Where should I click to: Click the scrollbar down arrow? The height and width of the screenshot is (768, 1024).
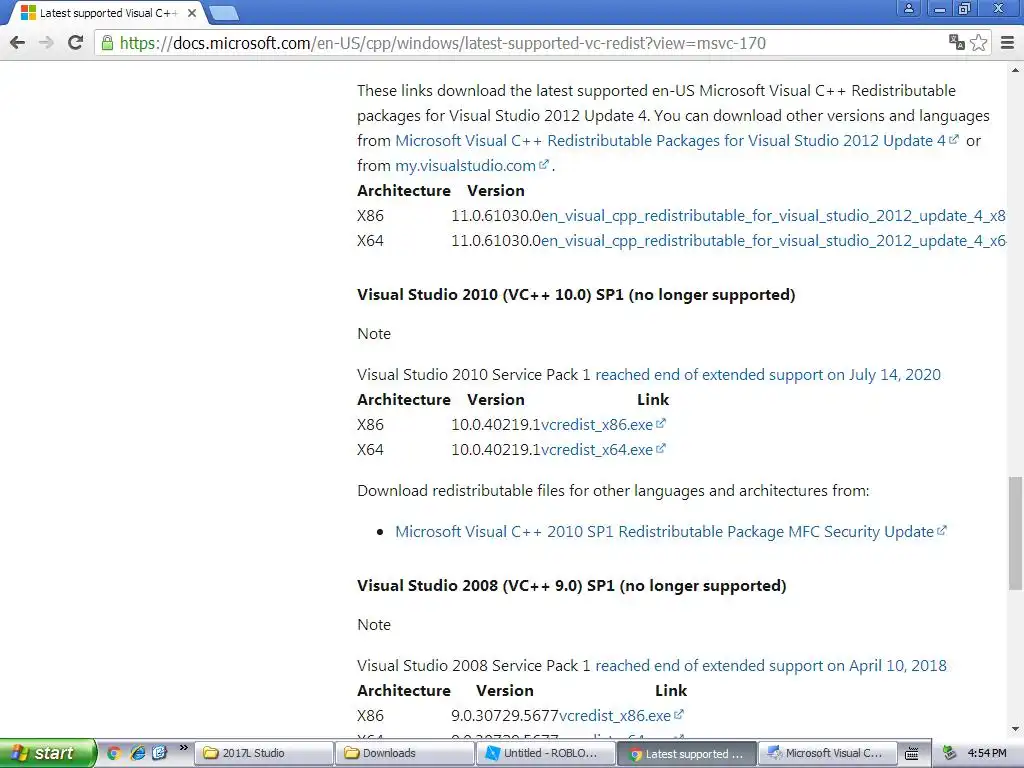point(1015,729)
